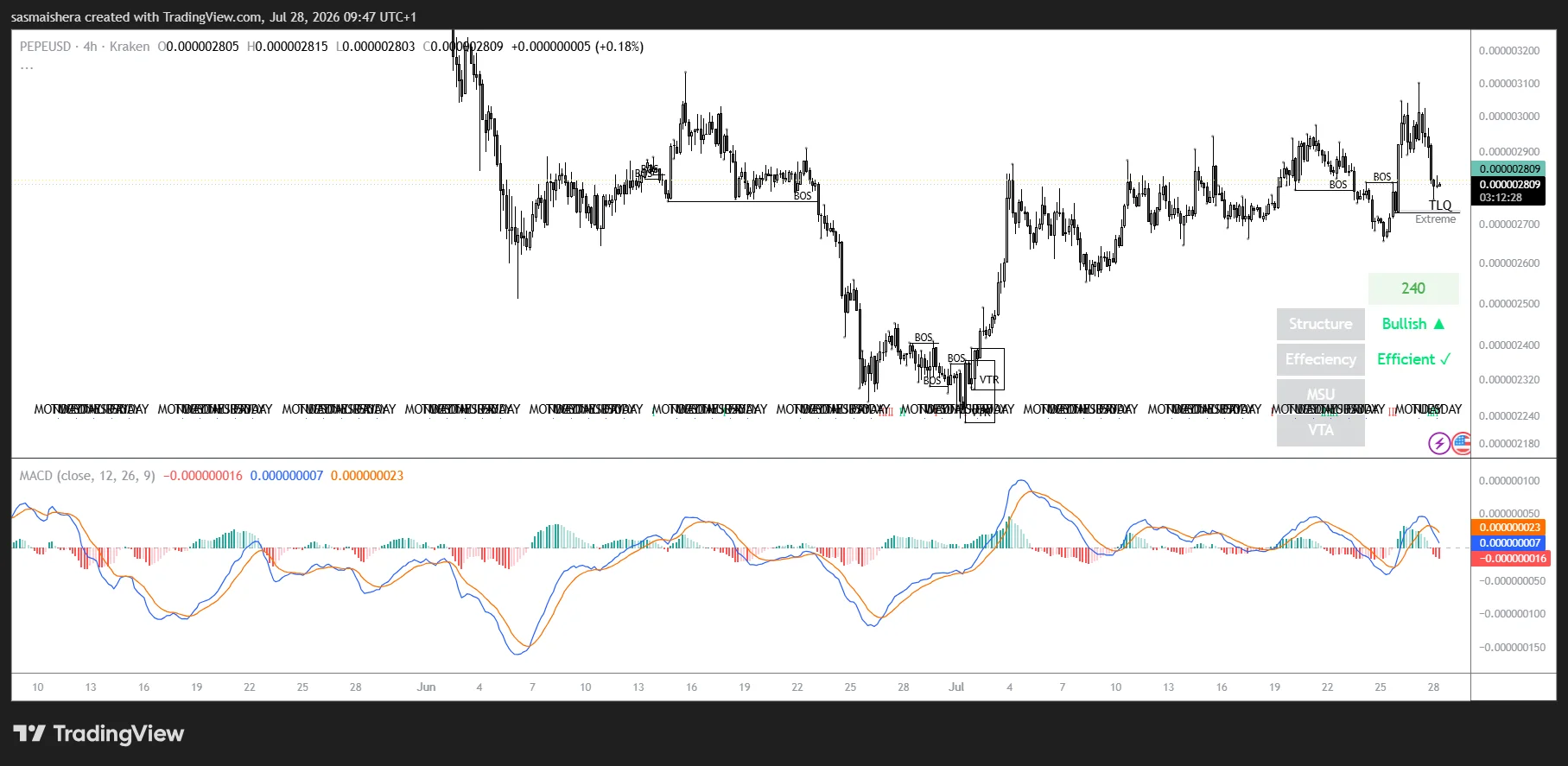Click the 0.000002600 price axis label
The width and height of the screenshot is (1568, 766).
[x=1509, y=263]
